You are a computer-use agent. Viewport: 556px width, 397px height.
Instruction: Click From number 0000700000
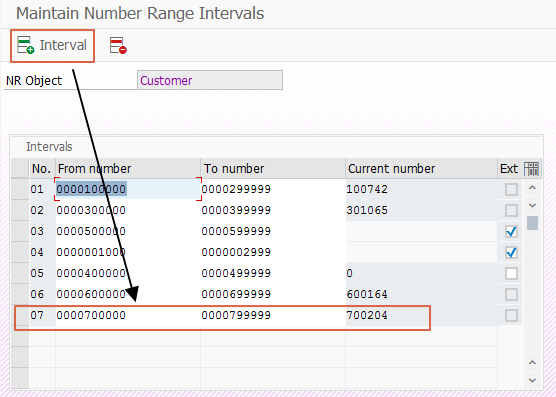click(128, 315)
